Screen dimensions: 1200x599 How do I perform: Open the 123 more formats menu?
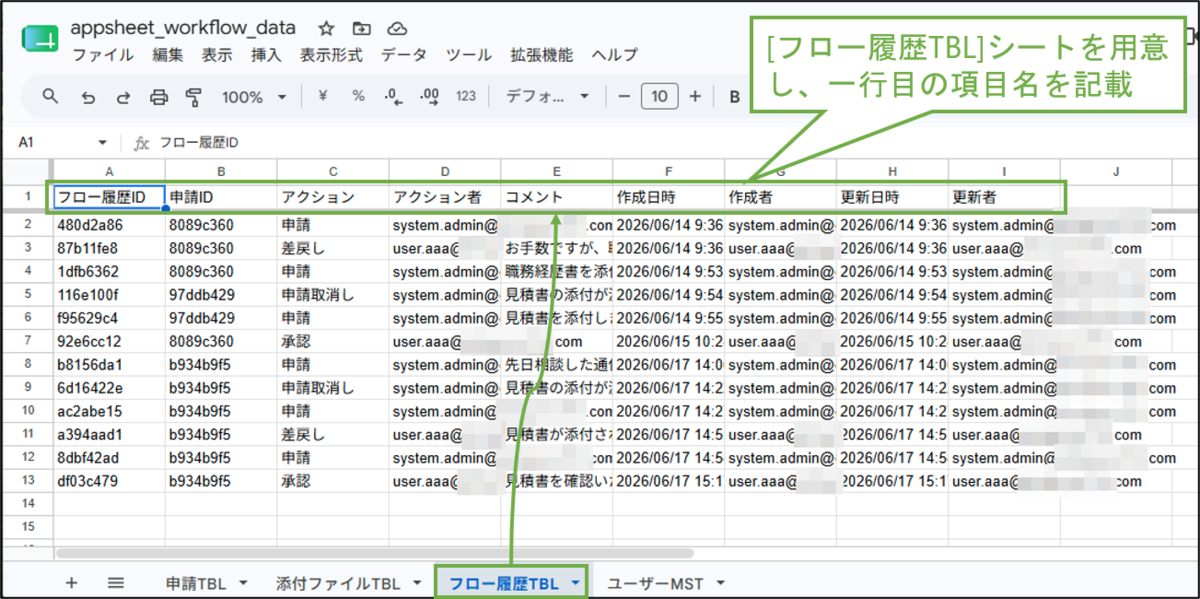pyautogui.click(x=466, y=97)
